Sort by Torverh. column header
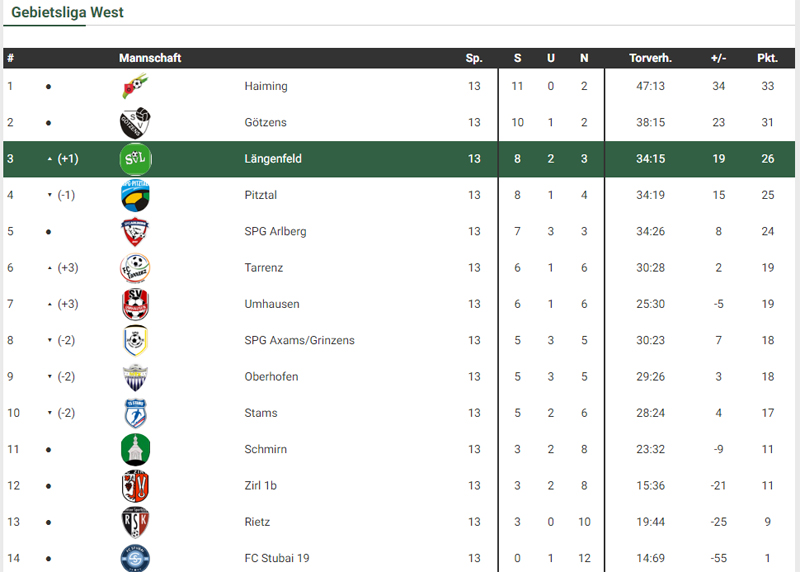 point(650,58)
